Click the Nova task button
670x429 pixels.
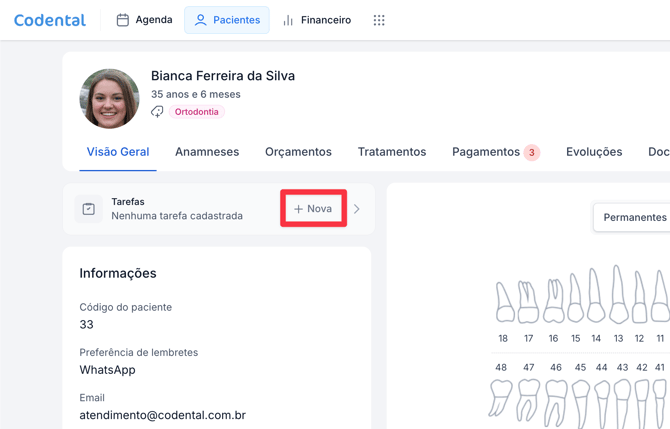[x=313, y=209]
